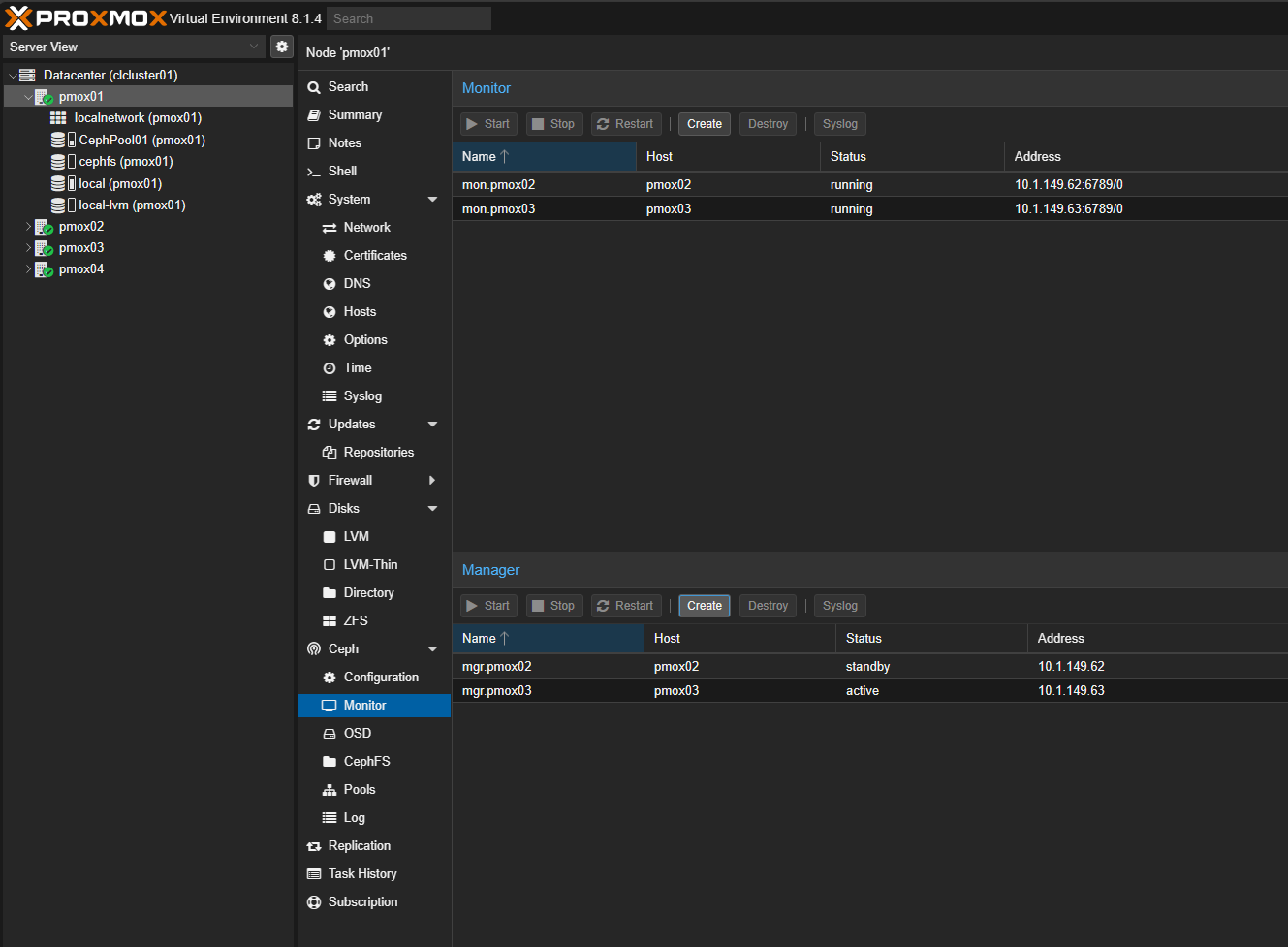
Task: Open the Subscription page
Action: pos(362,901)
